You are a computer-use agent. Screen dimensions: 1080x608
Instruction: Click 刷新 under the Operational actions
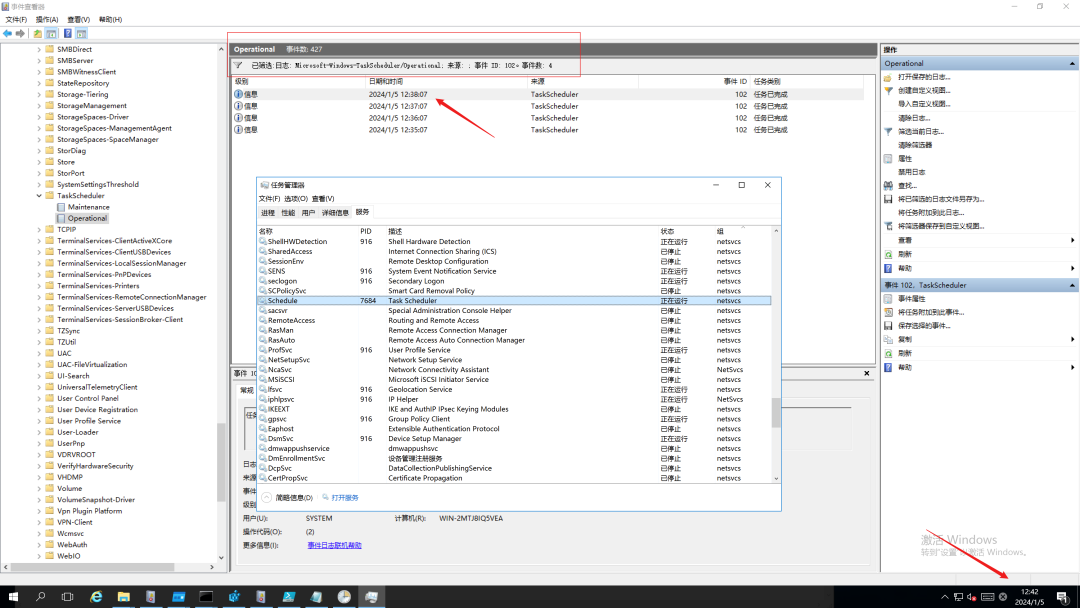[905, 254]
